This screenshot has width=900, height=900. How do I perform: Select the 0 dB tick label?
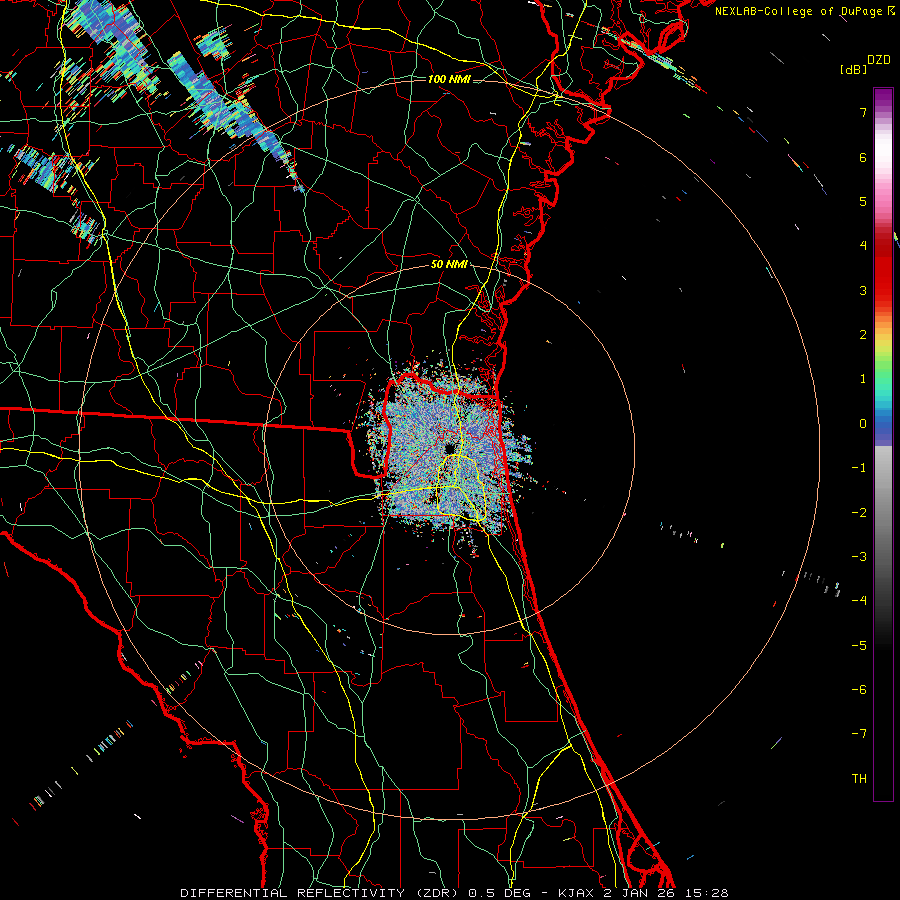click(863, 424)
